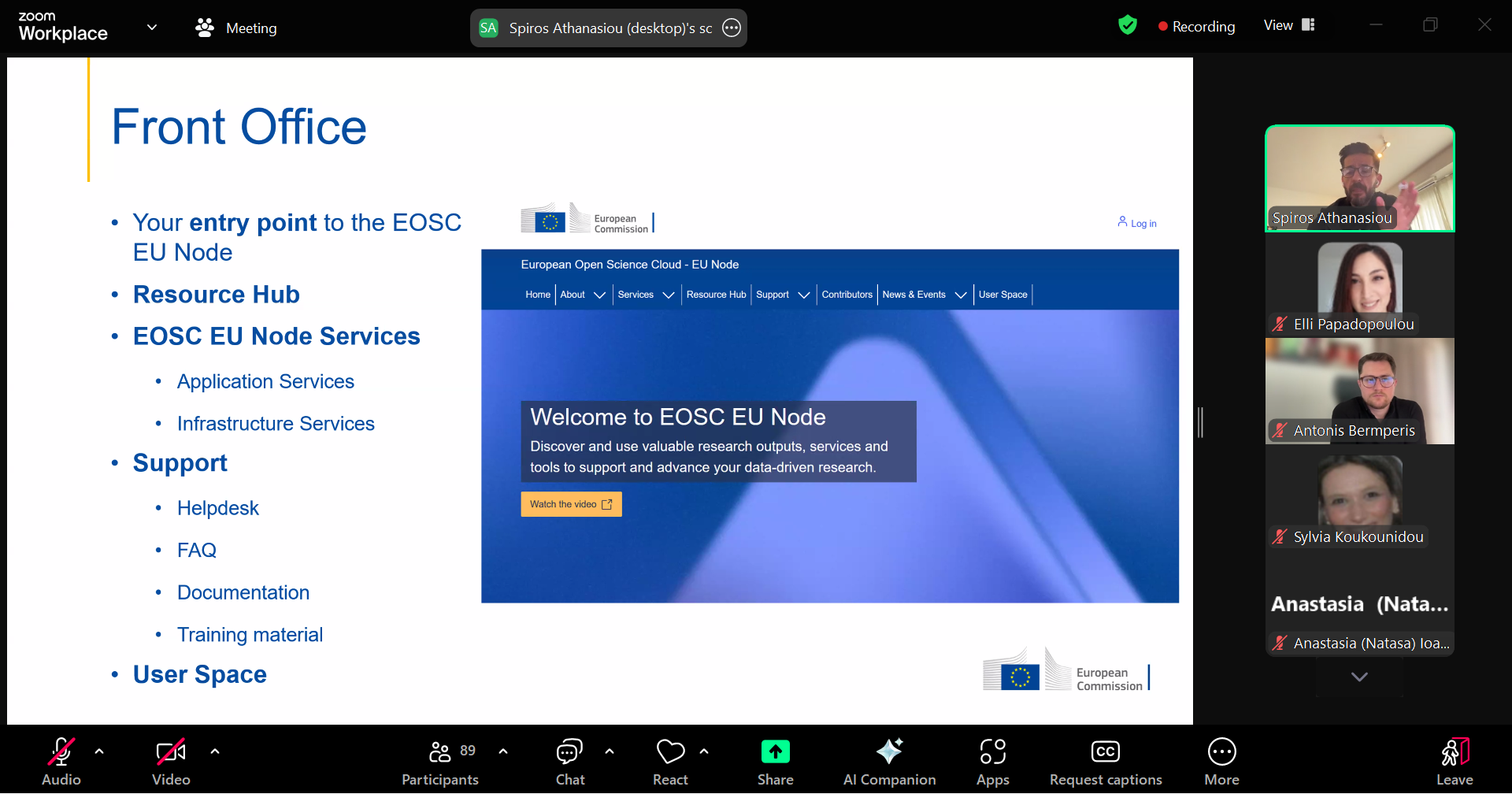The width and height of the screenshot is (1512, 794).
Task: Expand the Support menu chevron
Action: [804, 295]
